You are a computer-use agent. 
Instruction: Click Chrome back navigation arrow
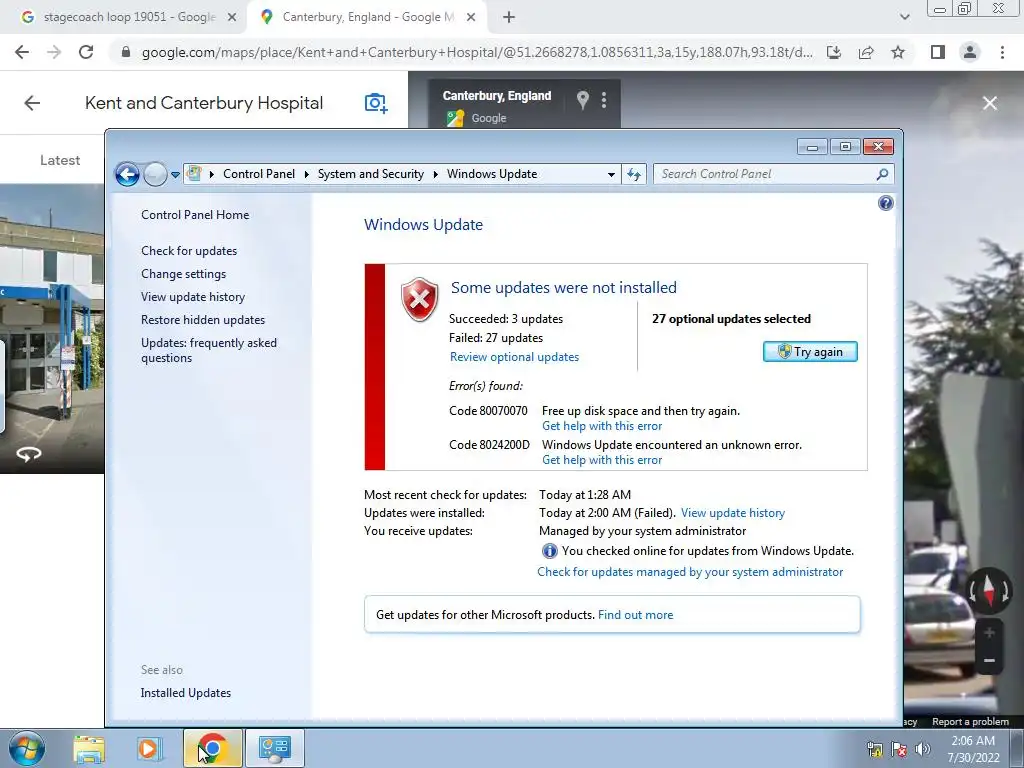click(x=22, y=52)
